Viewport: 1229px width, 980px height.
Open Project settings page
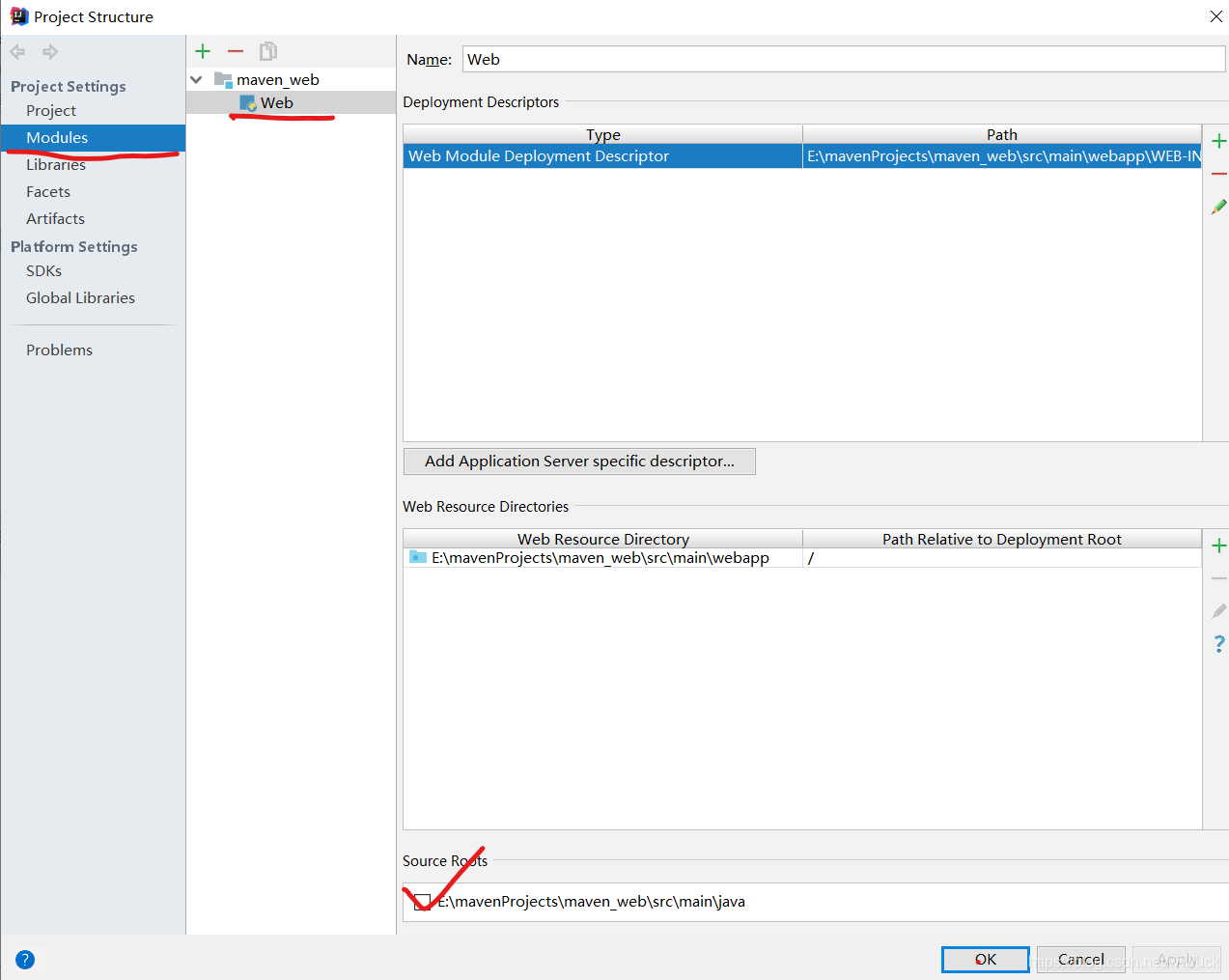tap(51, 111)
